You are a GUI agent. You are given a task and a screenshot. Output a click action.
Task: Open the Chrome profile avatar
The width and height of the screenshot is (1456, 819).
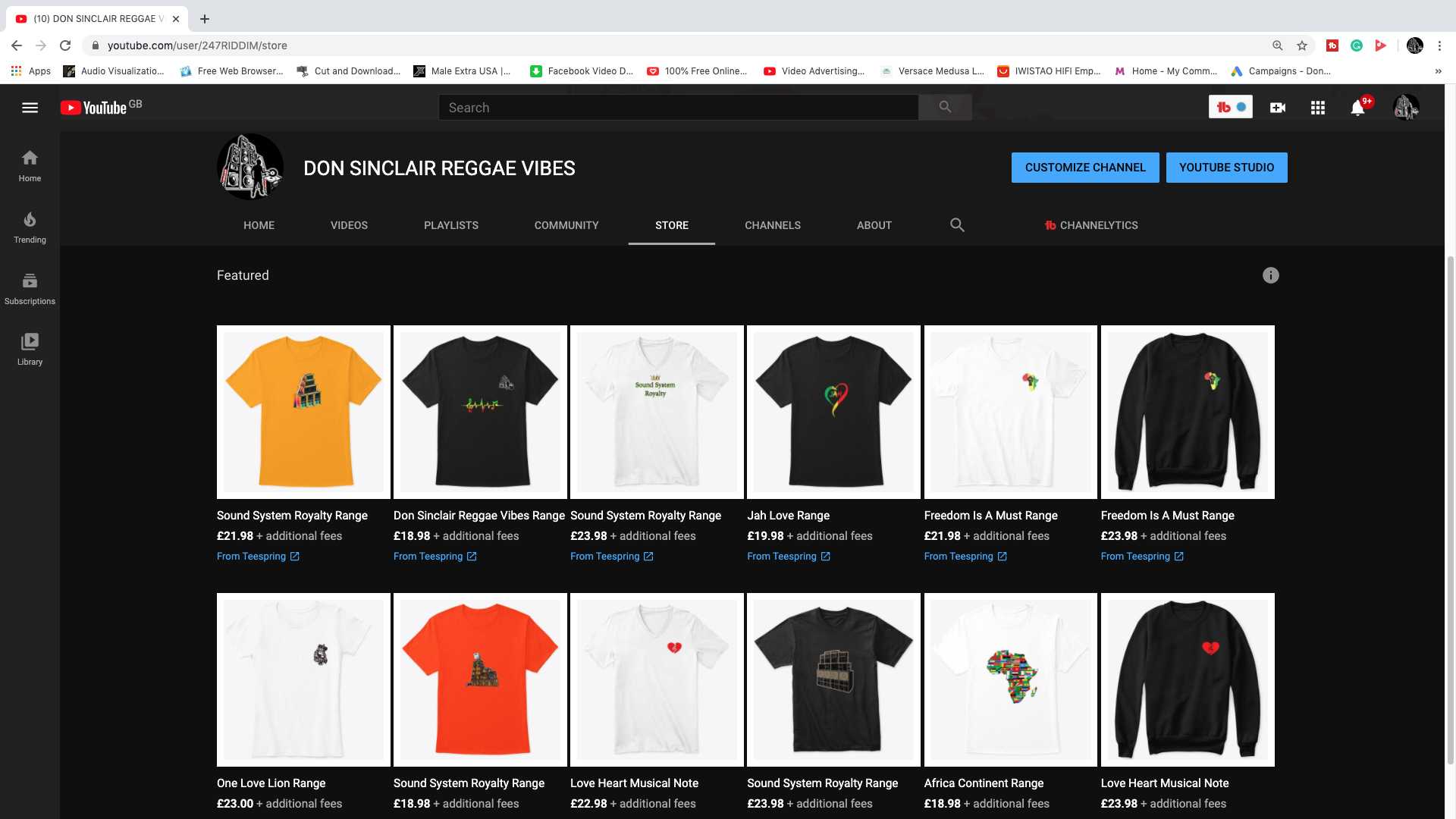coord(1415,45)
